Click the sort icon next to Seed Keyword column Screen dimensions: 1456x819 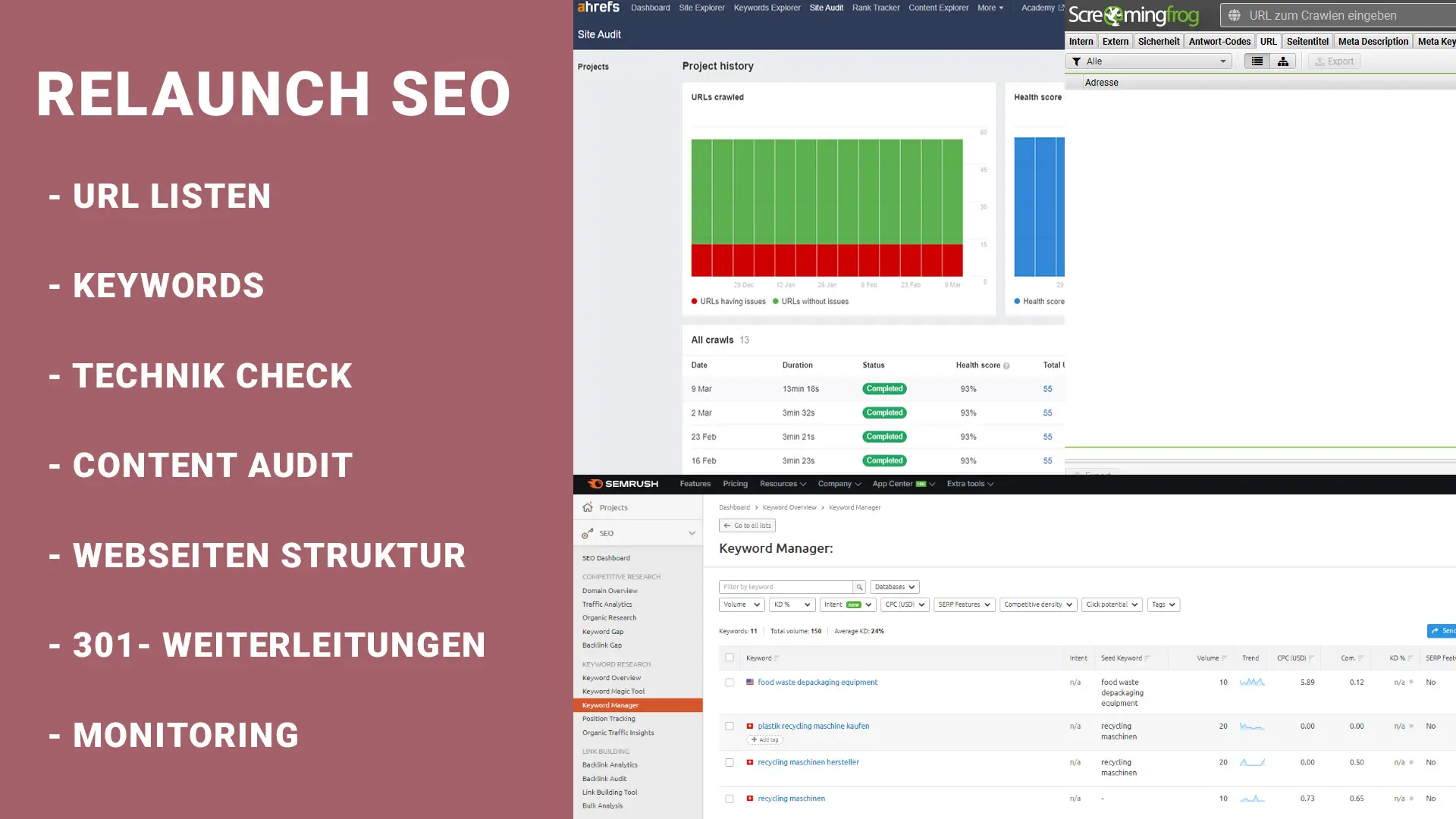1147,658
